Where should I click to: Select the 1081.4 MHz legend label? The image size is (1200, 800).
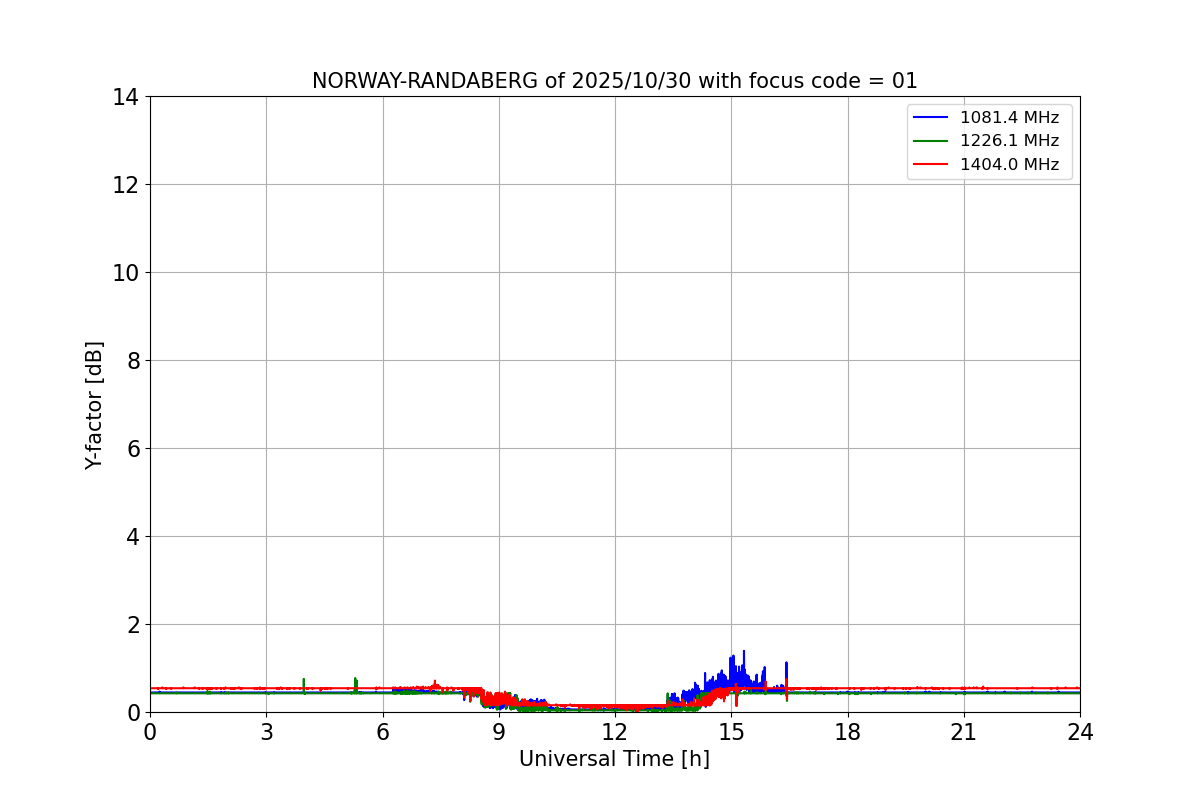pos(1009,118)
